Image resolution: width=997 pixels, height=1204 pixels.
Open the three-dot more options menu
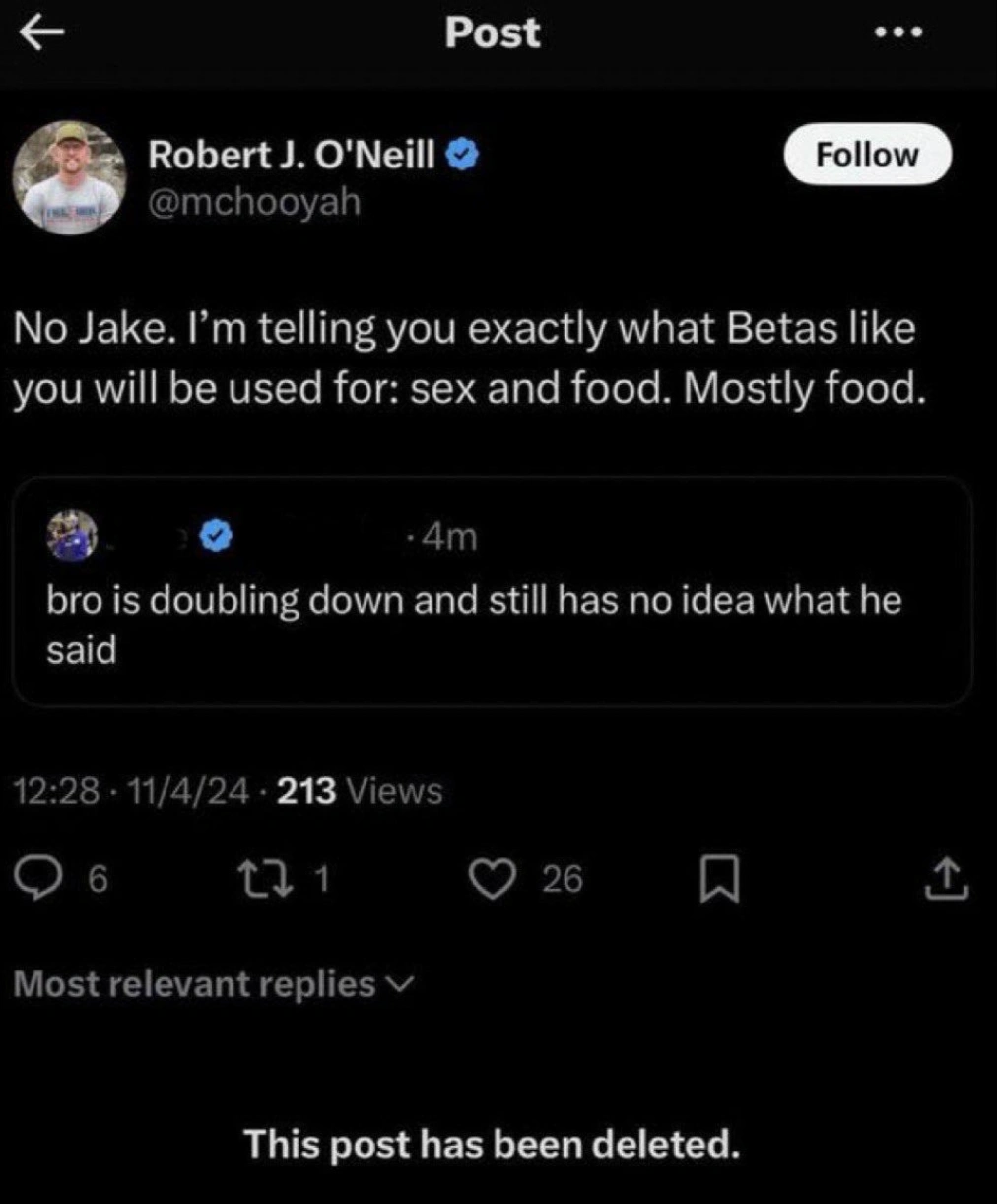click(x=898, y=33)
